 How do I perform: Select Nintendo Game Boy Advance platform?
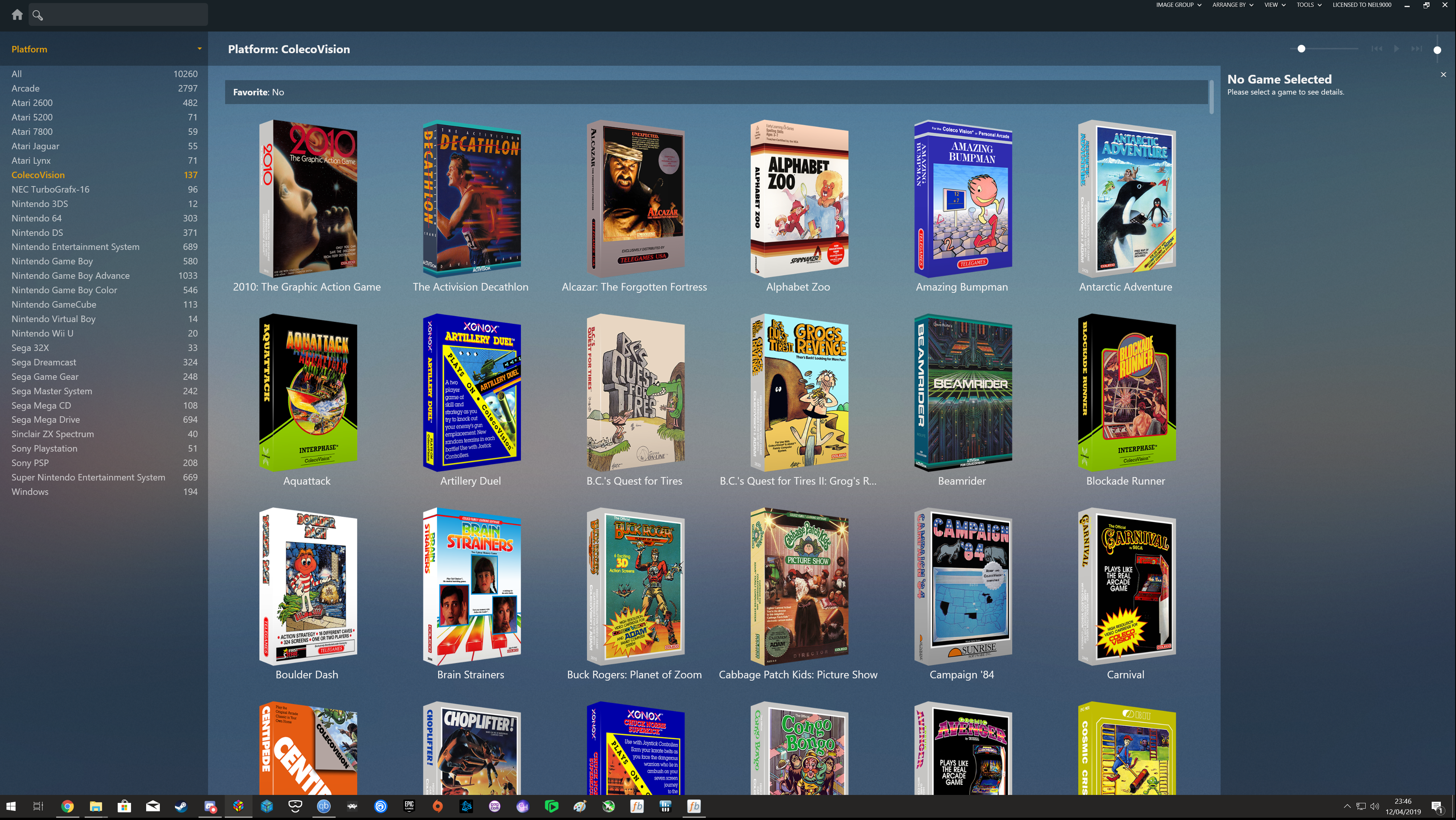[x=104, y=275]
